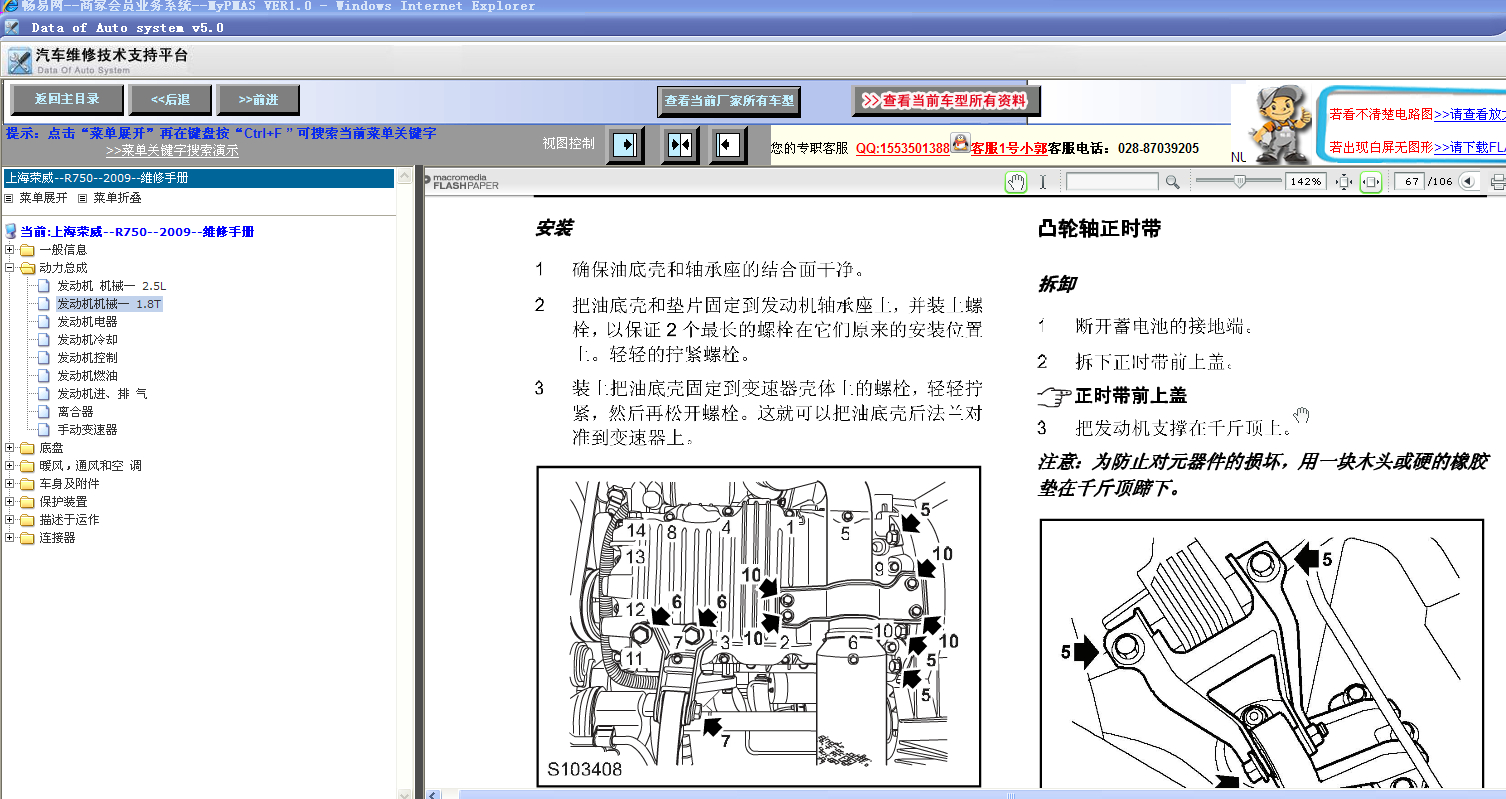The height and width of the screenshot is (799, 1506).
Task: Click the first view control arrow icon
Action: [625, 145]
